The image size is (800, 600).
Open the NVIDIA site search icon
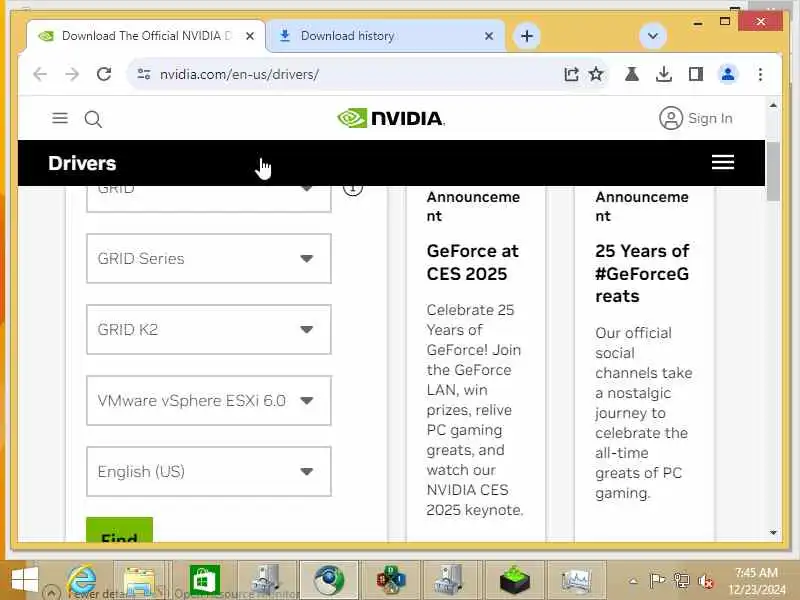point(93,119)
